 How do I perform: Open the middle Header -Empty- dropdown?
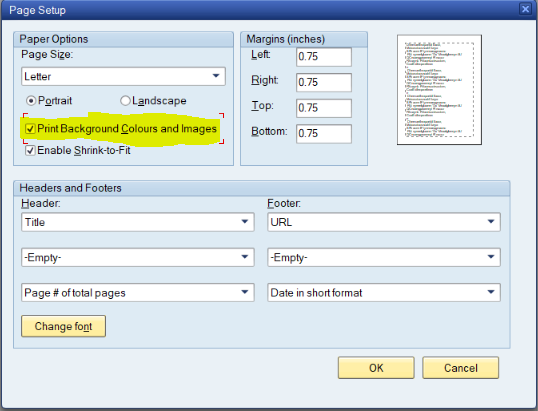(x=138, y=257)
